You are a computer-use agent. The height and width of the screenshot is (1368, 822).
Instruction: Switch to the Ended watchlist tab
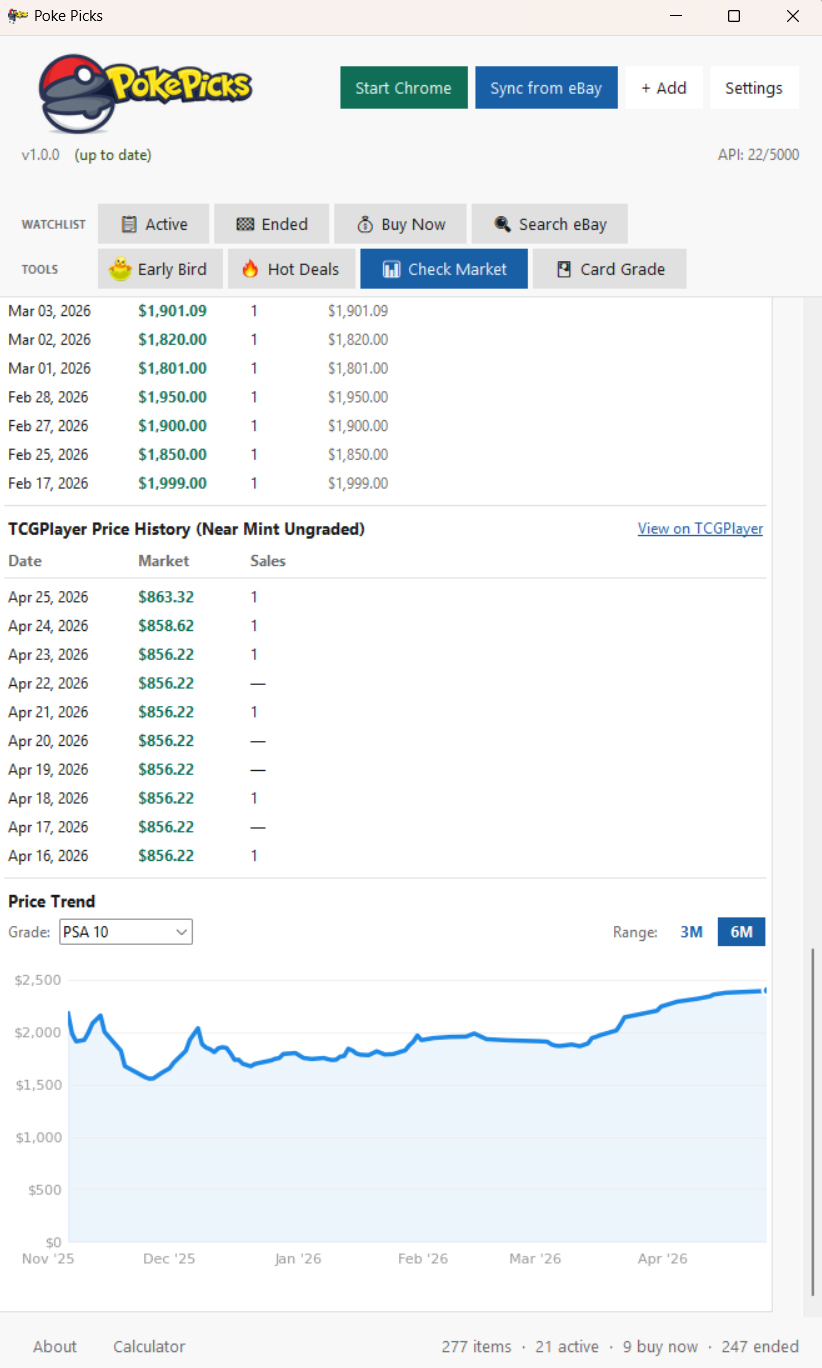[x=272, y=224]
